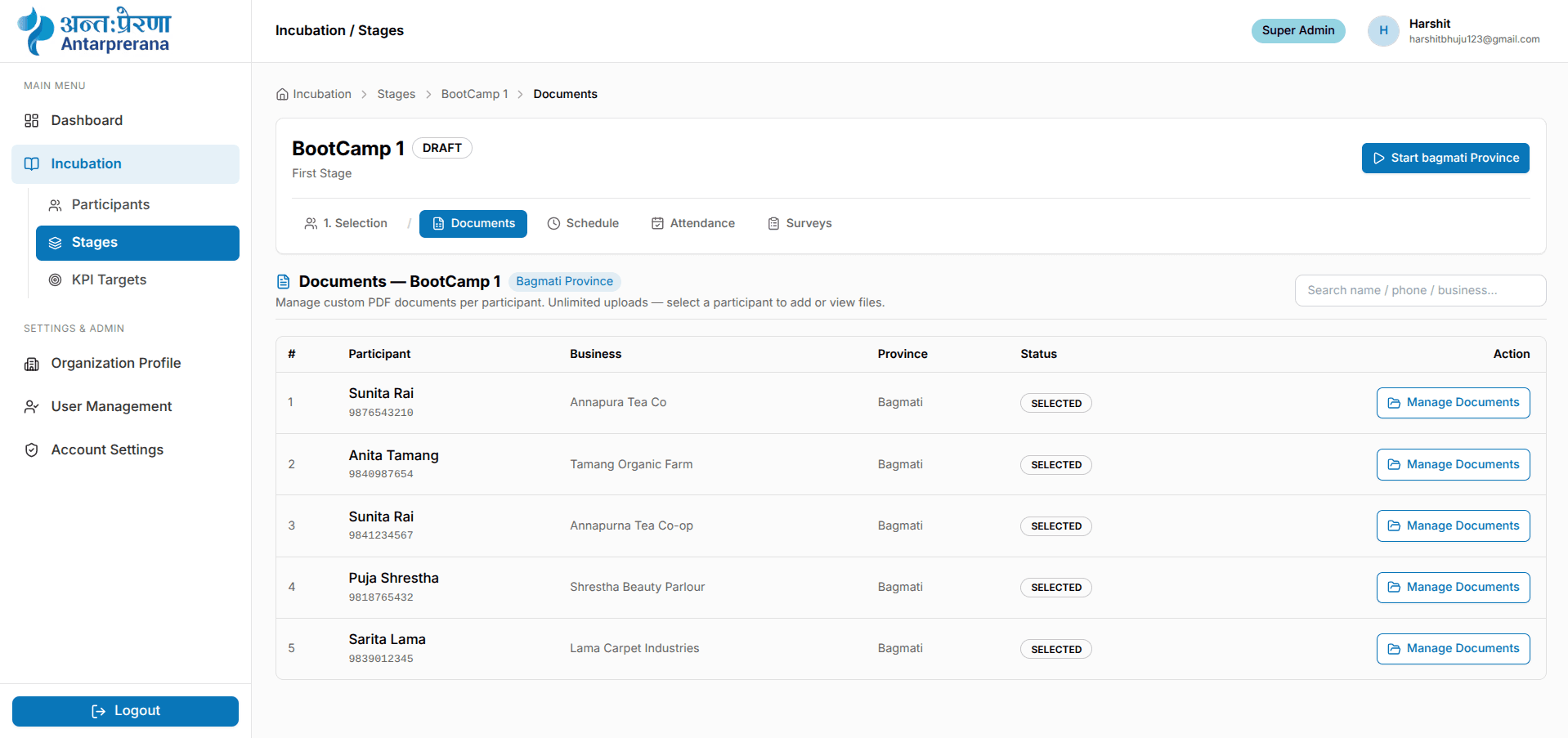Click the Dashboard grid icon
The height and width of the screenshot is (738, 1568).
pos(32,121)
